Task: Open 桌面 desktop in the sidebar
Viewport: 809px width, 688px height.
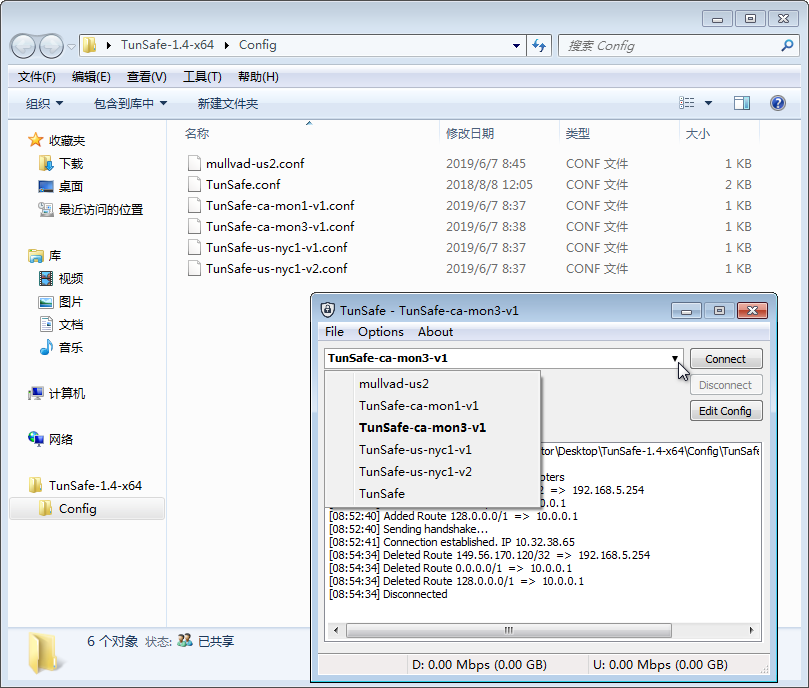Action: click(x=61, y=186)
